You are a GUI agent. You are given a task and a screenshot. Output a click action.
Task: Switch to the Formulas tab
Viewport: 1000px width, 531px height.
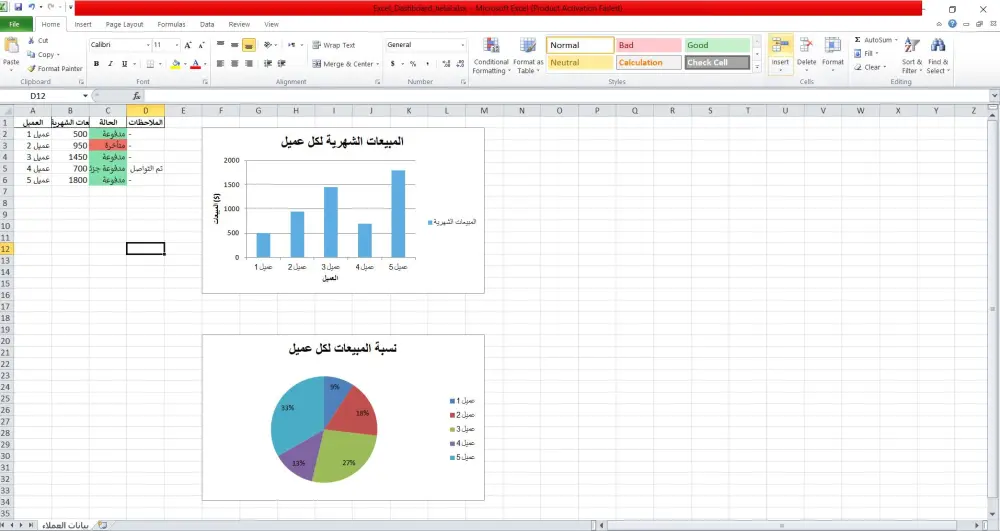point(172,24)
